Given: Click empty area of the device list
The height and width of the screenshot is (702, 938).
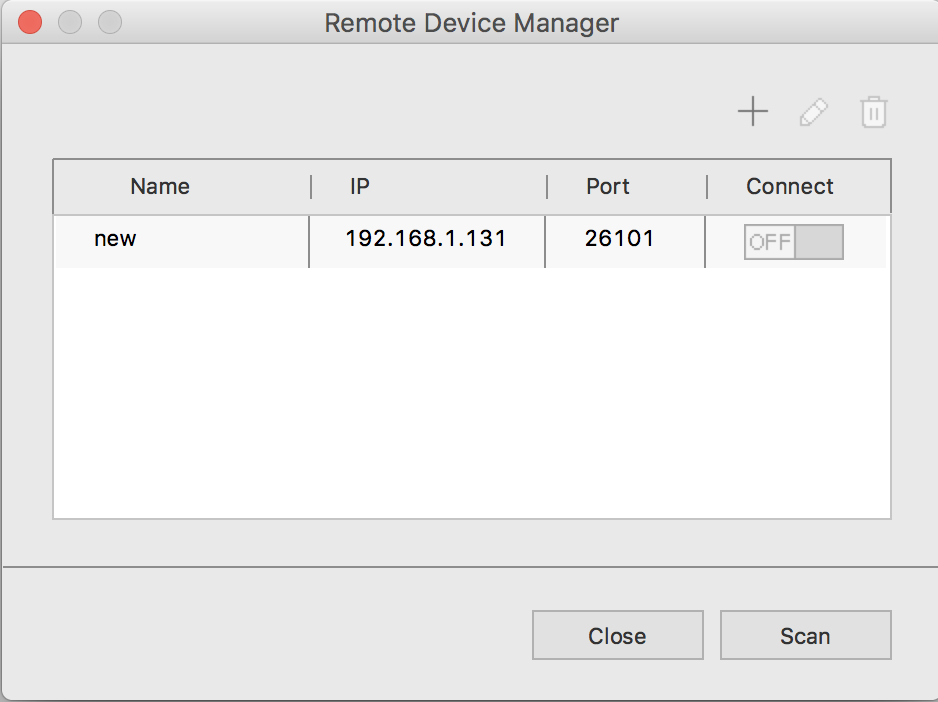Looking at the screenshot, I should tap(470, 400).
